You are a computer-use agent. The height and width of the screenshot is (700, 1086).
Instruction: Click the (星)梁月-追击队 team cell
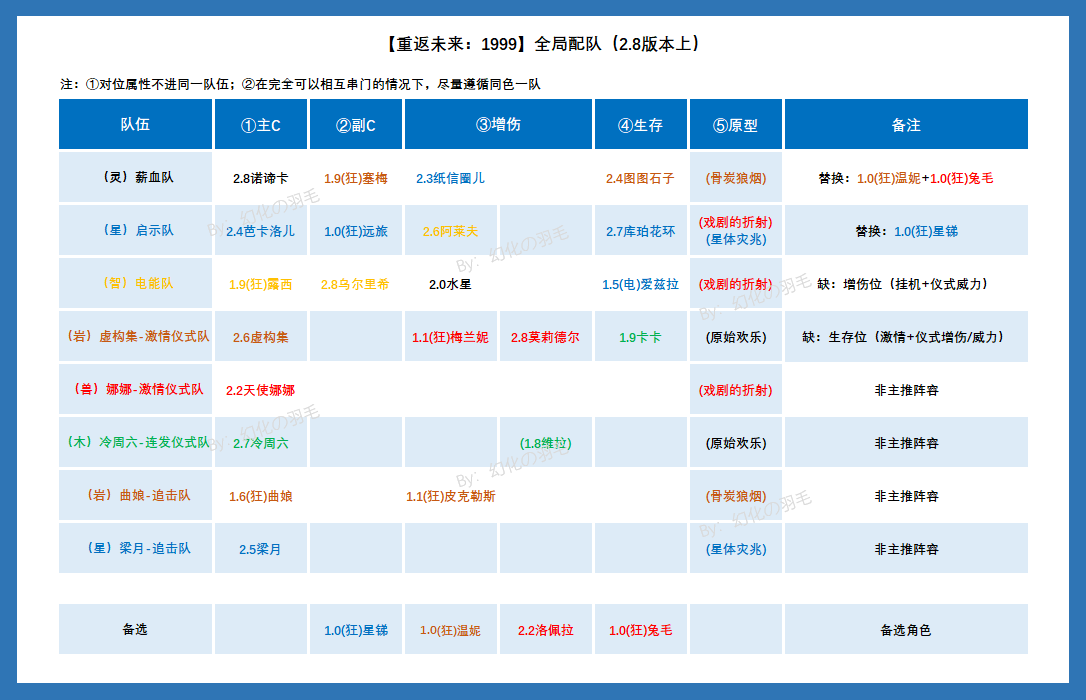tap(135, 548)
